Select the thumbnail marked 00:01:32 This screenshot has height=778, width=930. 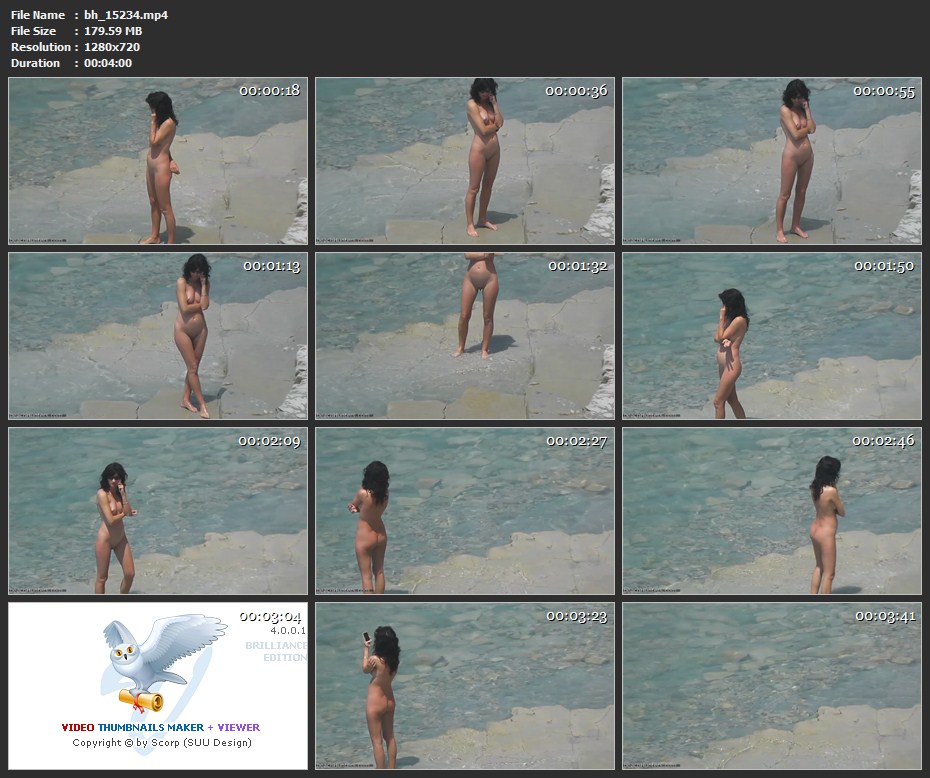click(x=465, y=336)
